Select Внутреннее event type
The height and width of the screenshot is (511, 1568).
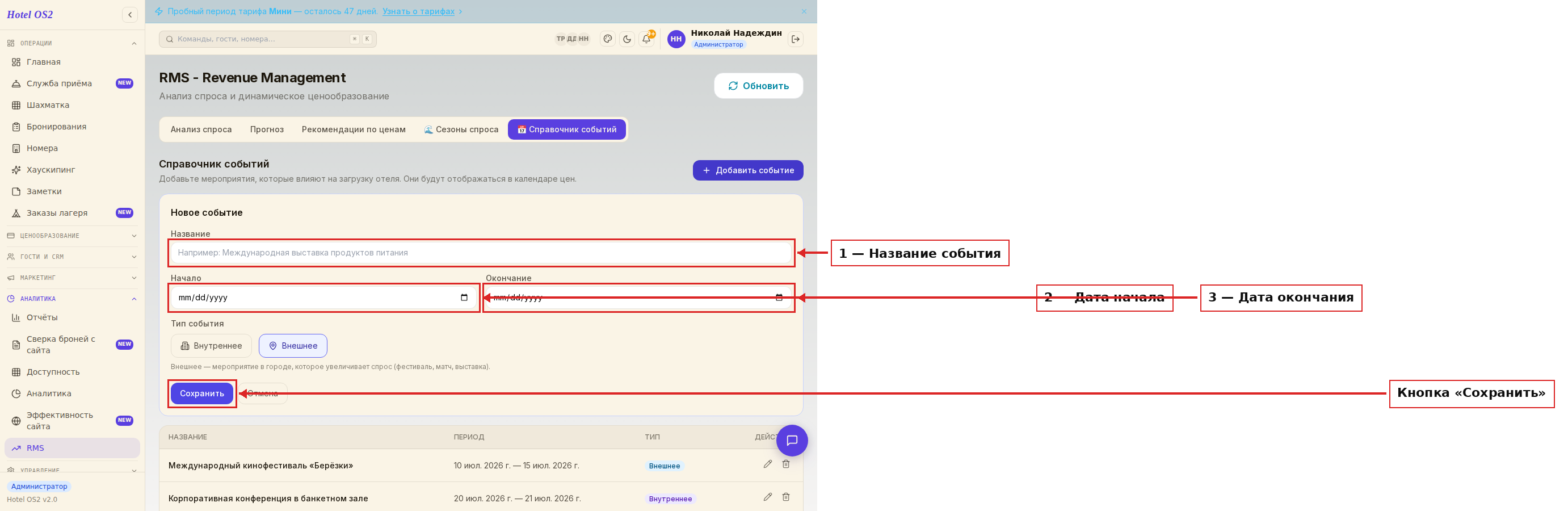click(x=211, y=346)
